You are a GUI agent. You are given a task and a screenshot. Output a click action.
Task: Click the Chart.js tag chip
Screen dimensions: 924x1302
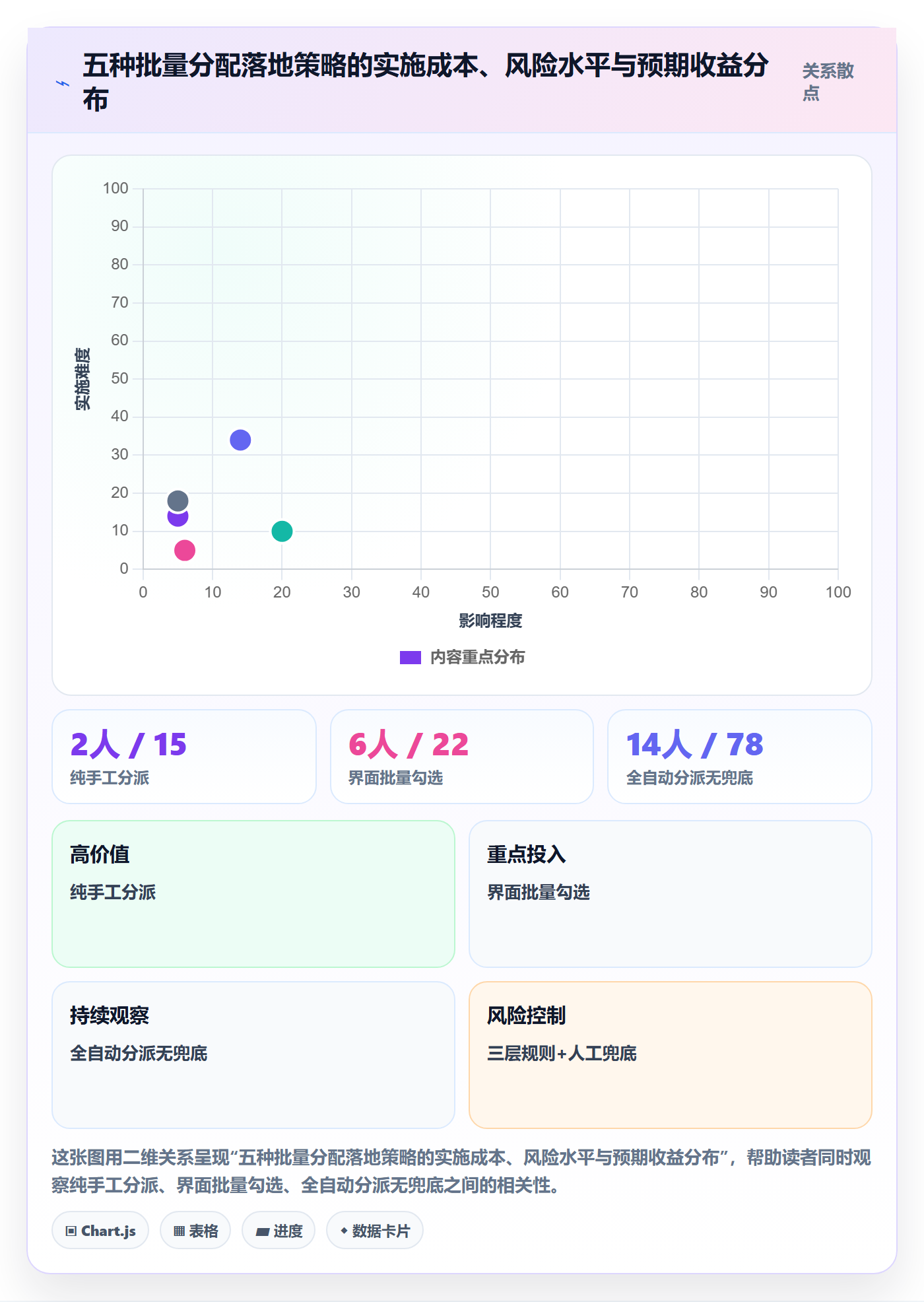click(100, 1230)
